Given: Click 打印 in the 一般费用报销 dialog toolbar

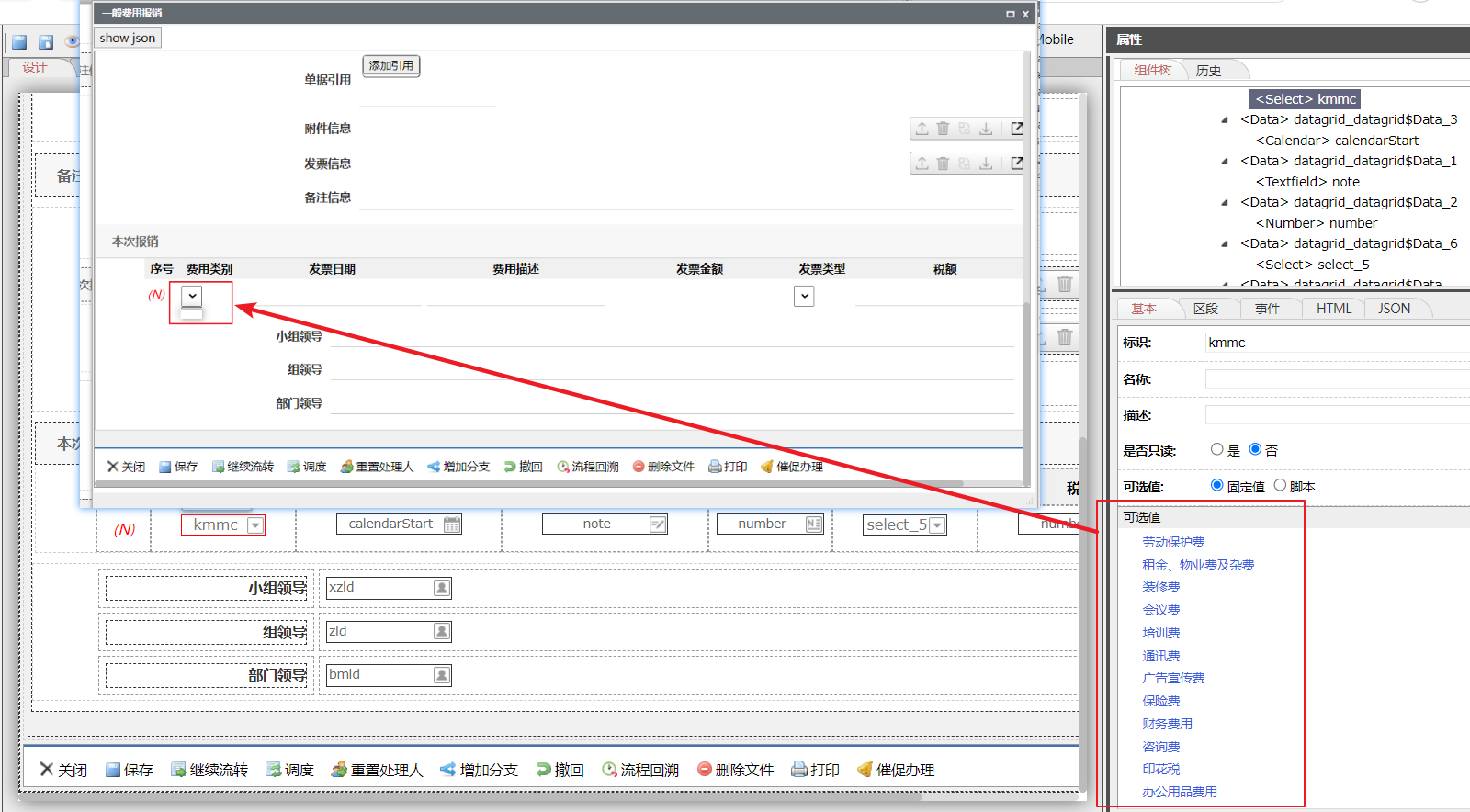Looking at the screenshot, I should click(728, 467).
